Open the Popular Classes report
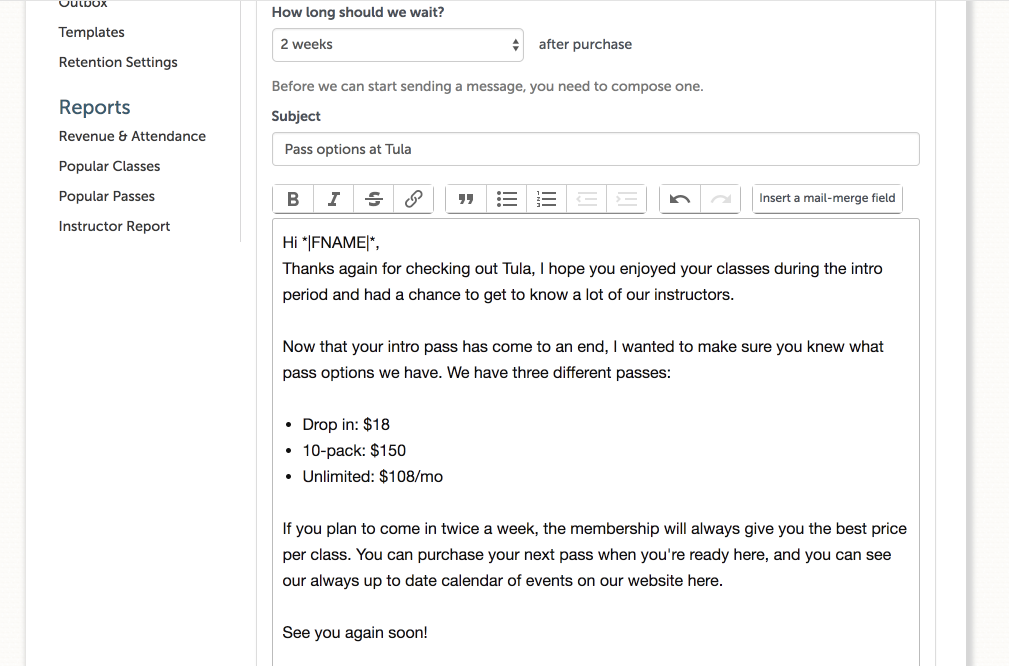 (109, 166)
